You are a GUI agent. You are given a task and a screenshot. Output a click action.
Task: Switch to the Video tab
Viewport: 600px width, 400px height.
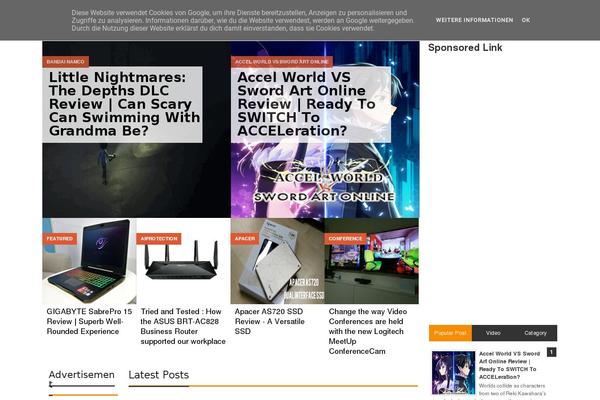click(493, 333)
